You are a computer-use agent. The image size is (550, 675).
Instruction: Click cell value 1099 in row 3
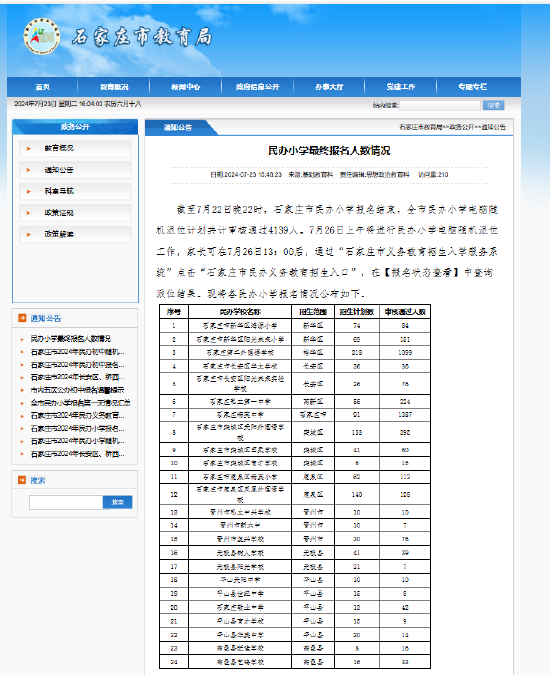click(405, 353)
